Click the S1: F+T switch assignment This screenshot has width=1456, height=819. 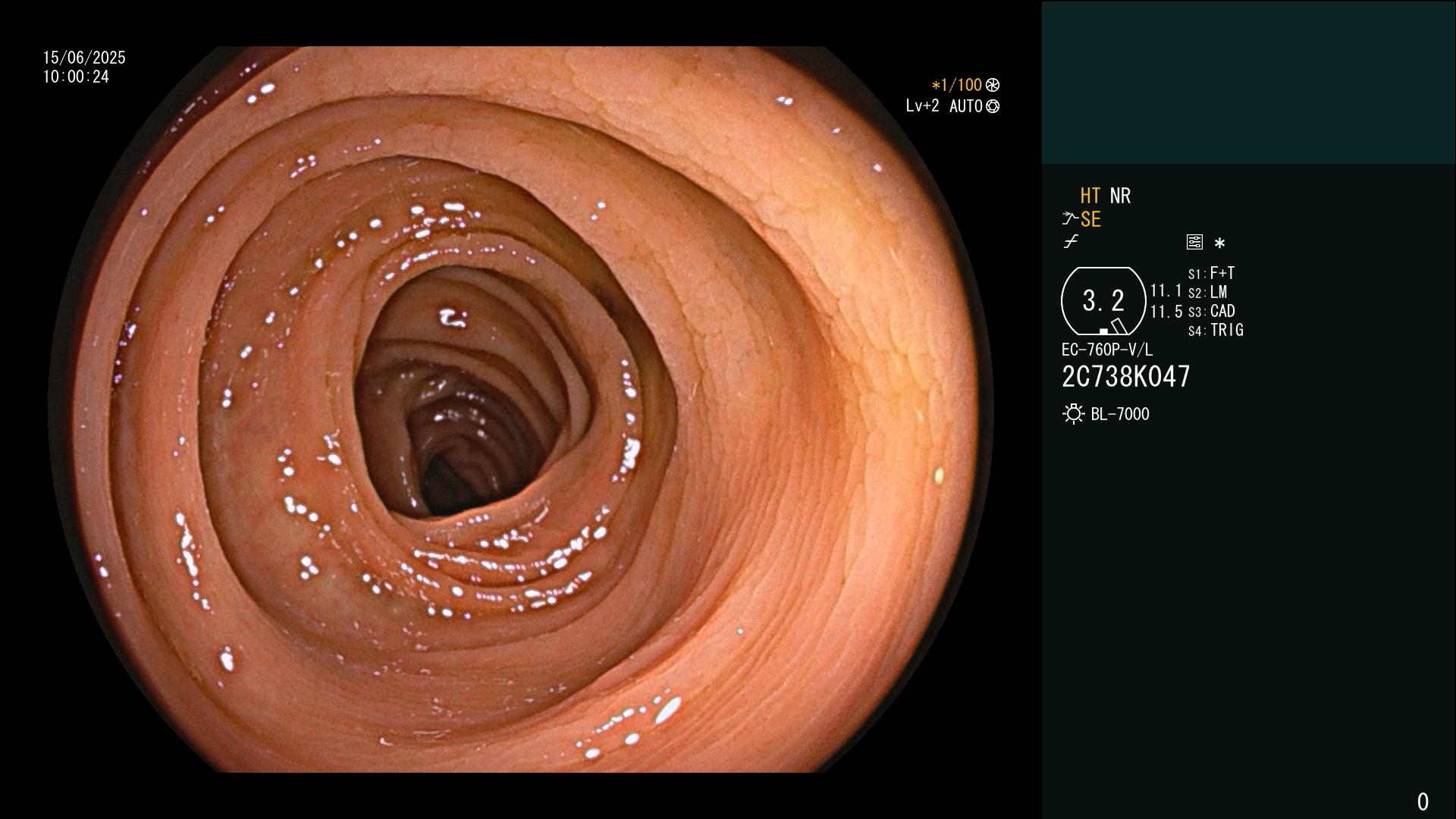click(1211, 273)
